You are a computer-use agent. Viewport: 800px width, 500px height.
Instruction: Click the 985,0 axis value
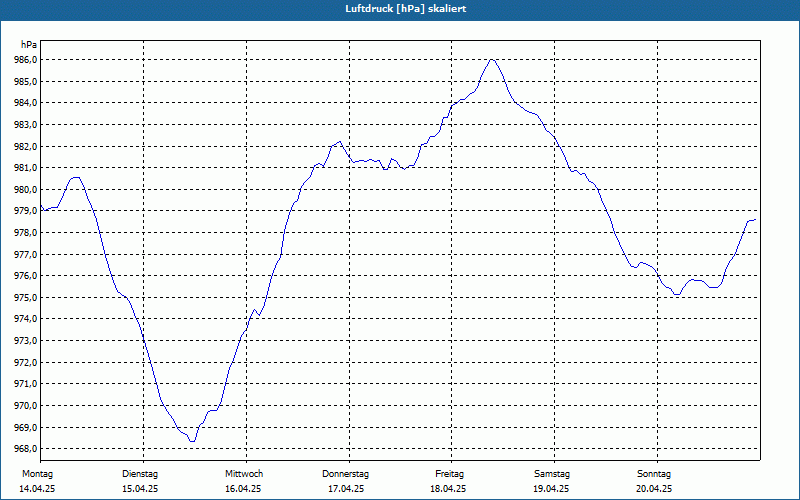click(x=25, y=82)
